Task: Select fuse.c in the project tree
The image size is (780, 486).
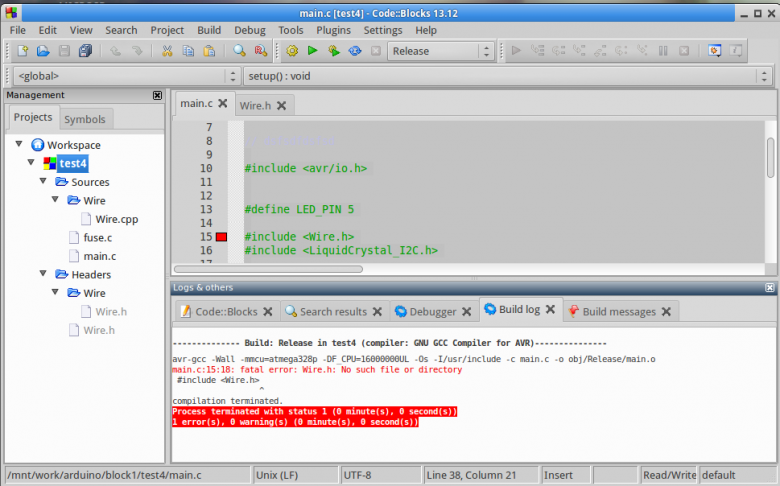Action: tap(98, 238)
